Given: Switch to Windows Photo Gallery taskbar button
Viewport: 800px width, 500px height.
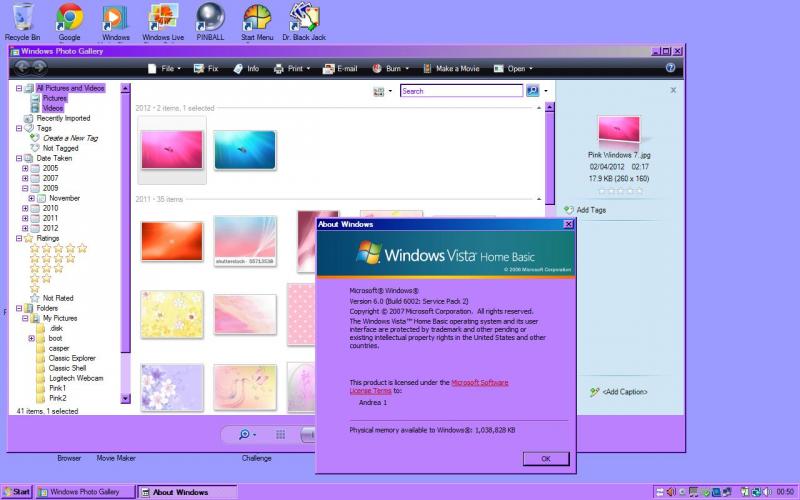Looking at the screenshot, I should pyautogui.click(x=85, y=492).
